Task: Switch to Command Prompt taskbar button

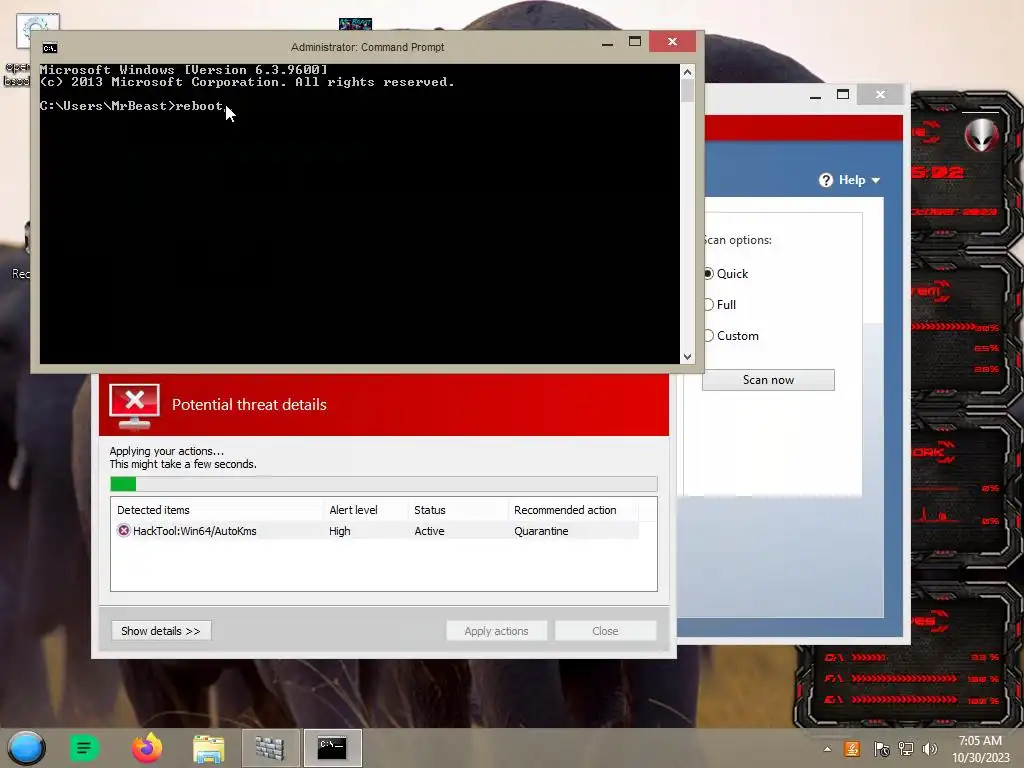Action: point(332,748)
